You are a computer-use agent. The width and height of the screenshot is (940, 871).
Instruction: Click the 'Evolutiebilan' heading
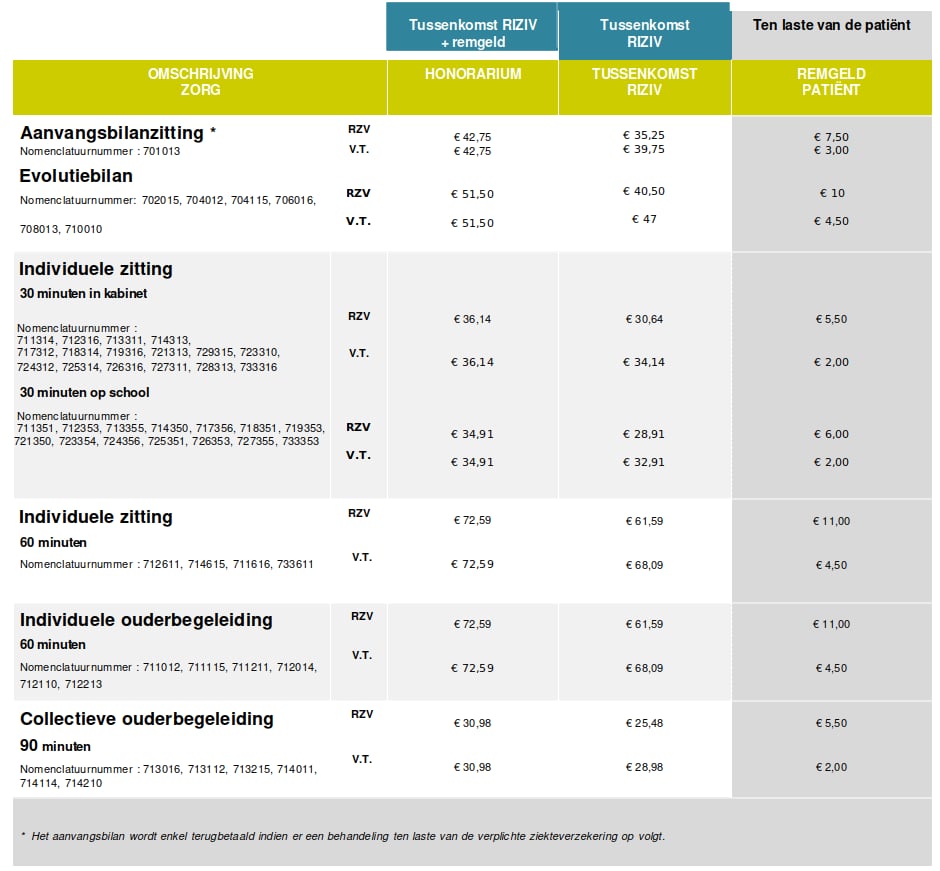(x=76, y=176)
